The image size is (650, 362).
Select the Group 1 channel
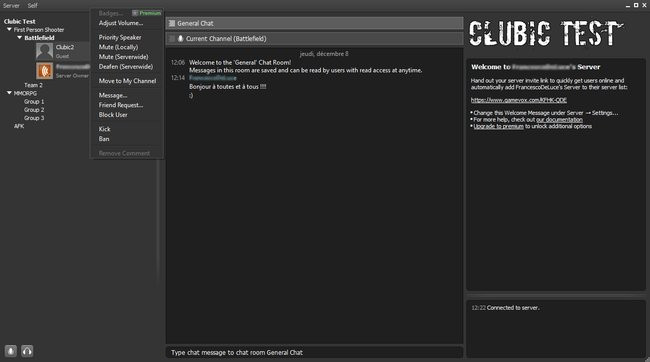34,102
